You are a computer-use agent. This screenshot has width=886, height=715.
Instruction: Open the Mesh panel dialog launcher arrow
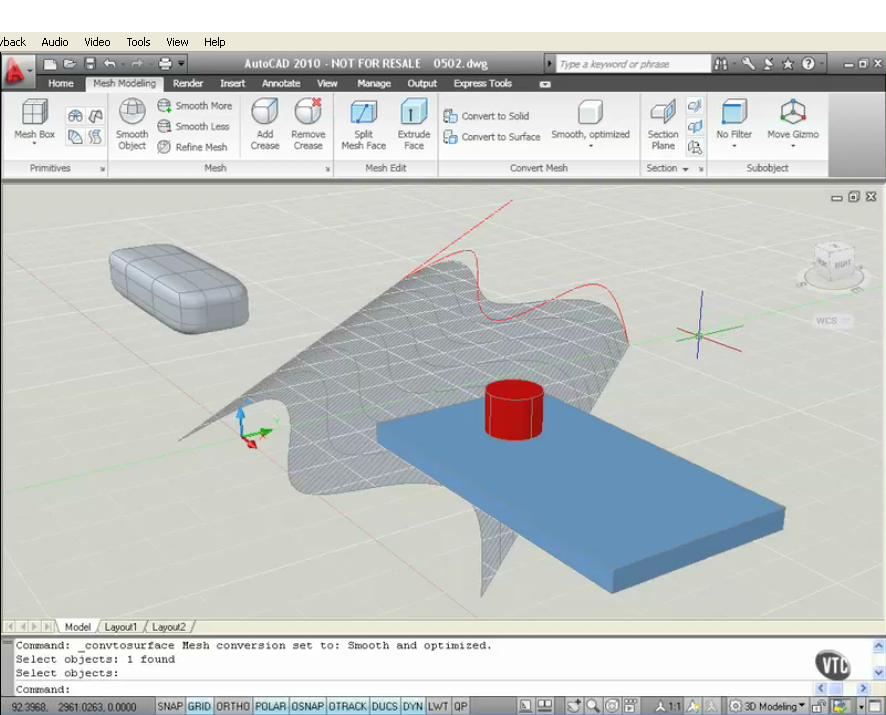328,169
